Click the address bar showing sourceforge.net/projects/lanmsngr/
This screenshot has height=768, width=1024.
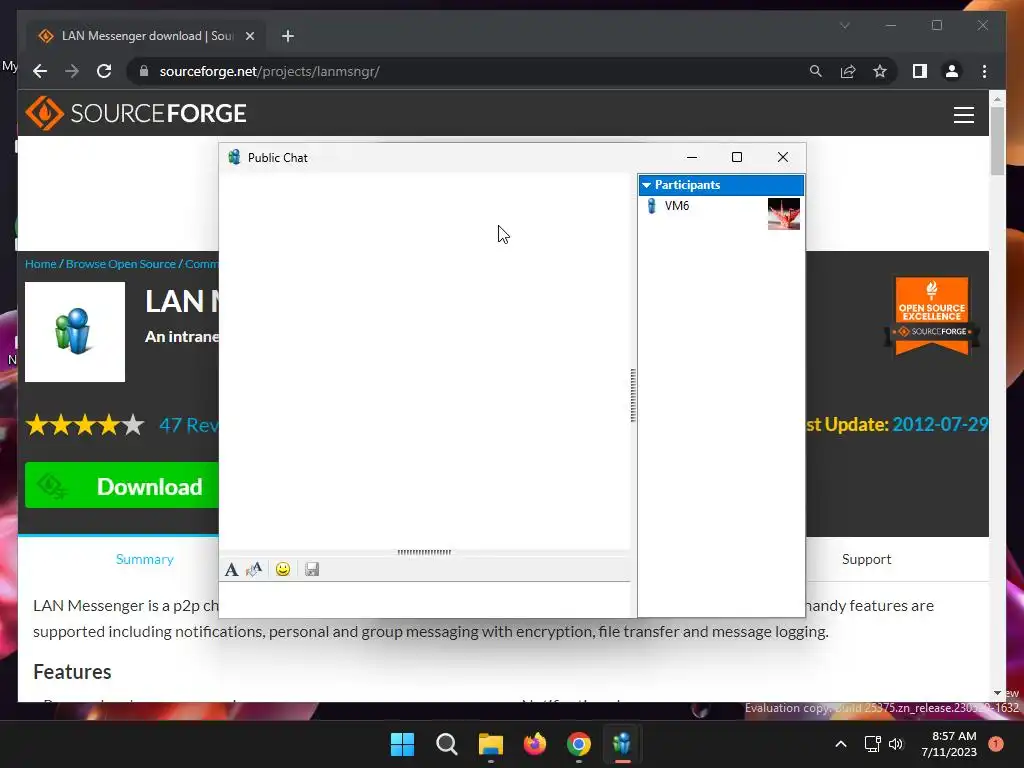(470, 71)
